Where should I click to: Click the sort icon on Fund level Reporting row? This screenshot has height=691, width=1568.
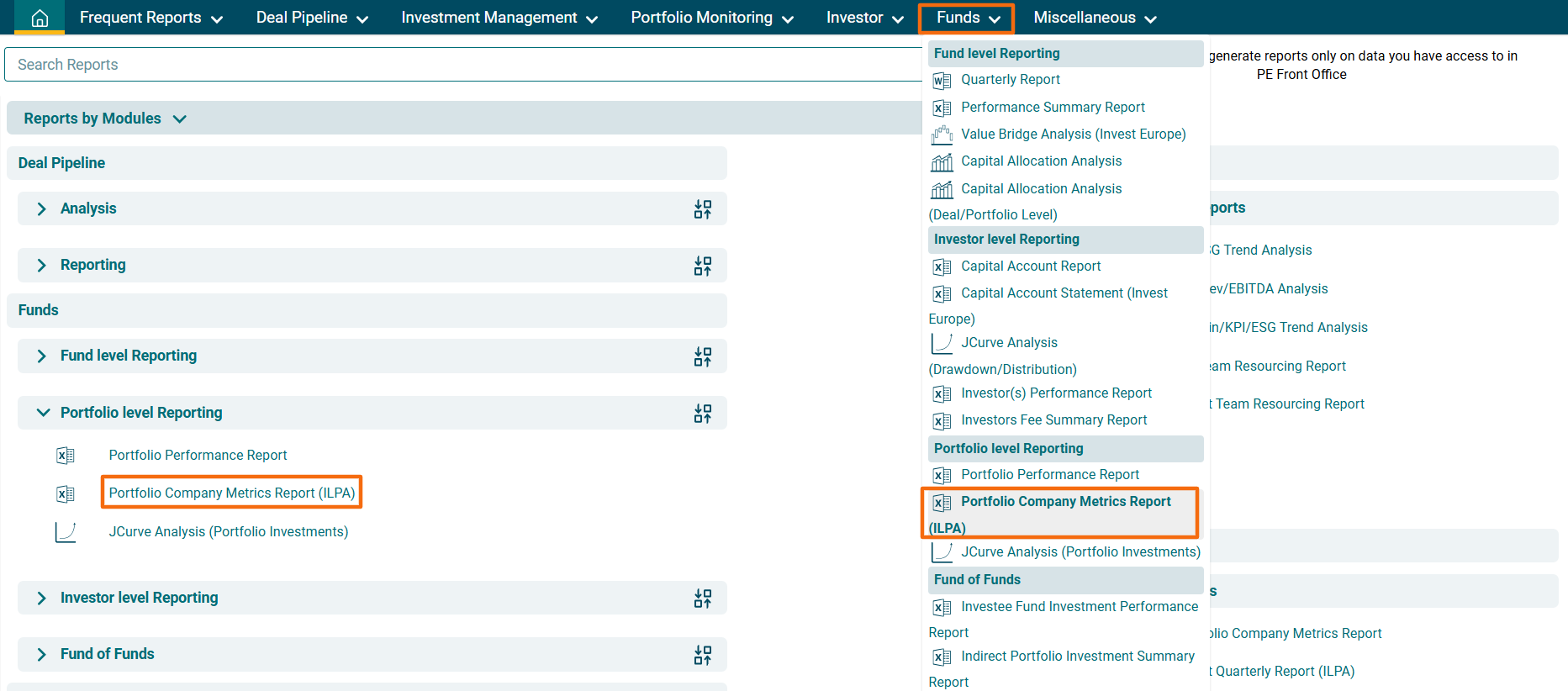pyautogui.click(x=702, y=356)
